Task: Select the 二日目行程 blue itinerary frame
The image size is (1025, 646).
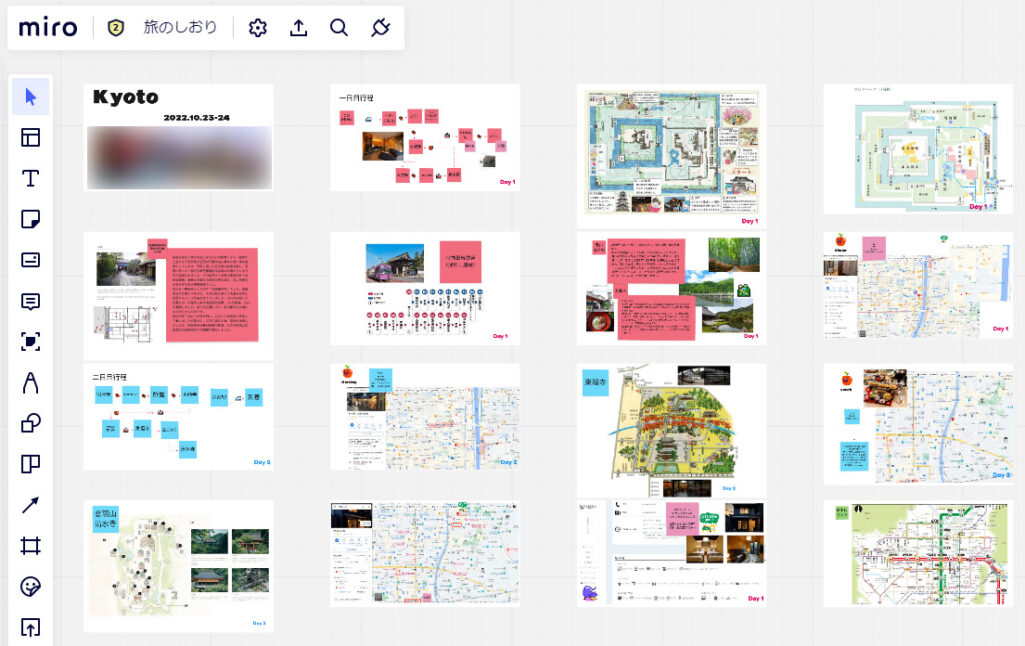Action: click(178, 417)
